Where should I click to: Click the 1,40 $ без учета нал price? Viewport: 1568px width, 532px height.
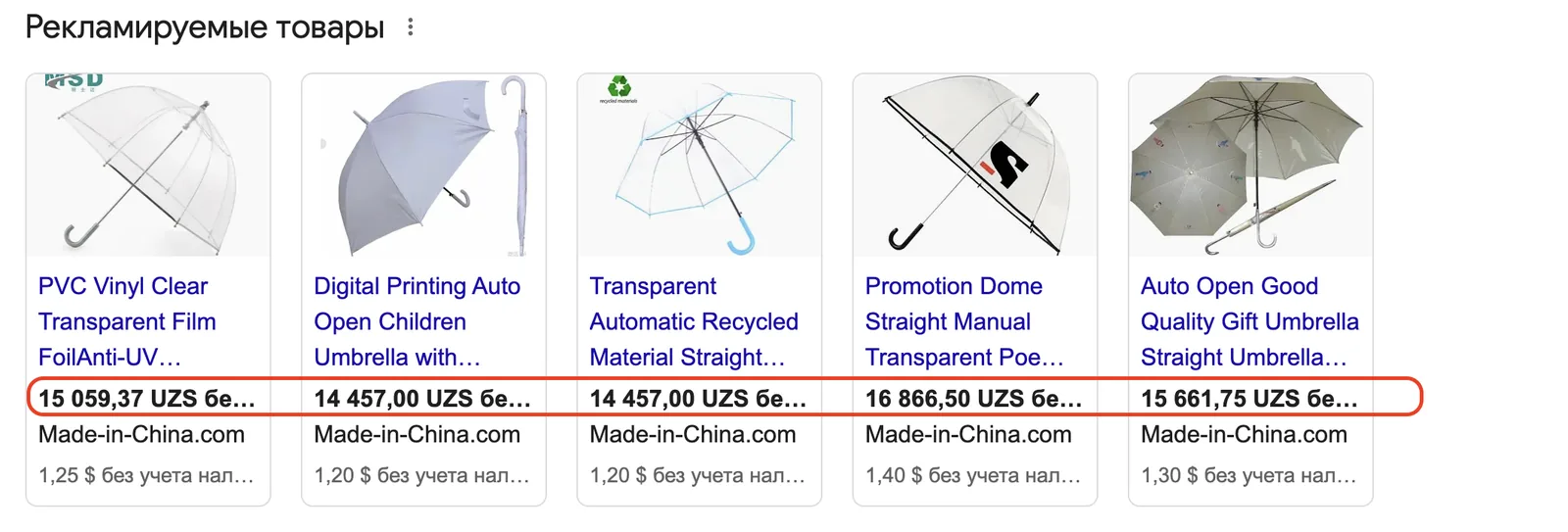pos(973,475)
